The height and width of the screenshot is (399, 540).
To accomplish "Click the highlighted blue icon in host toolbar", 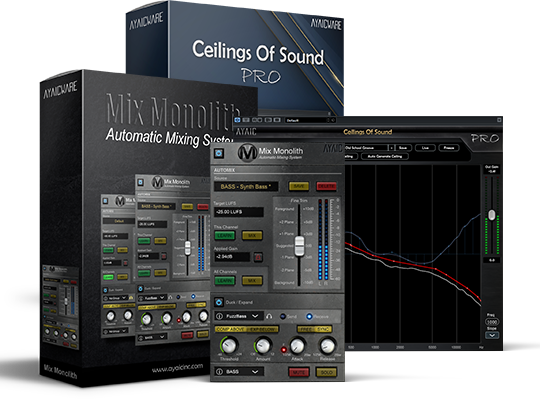I will tap(237, 120).
